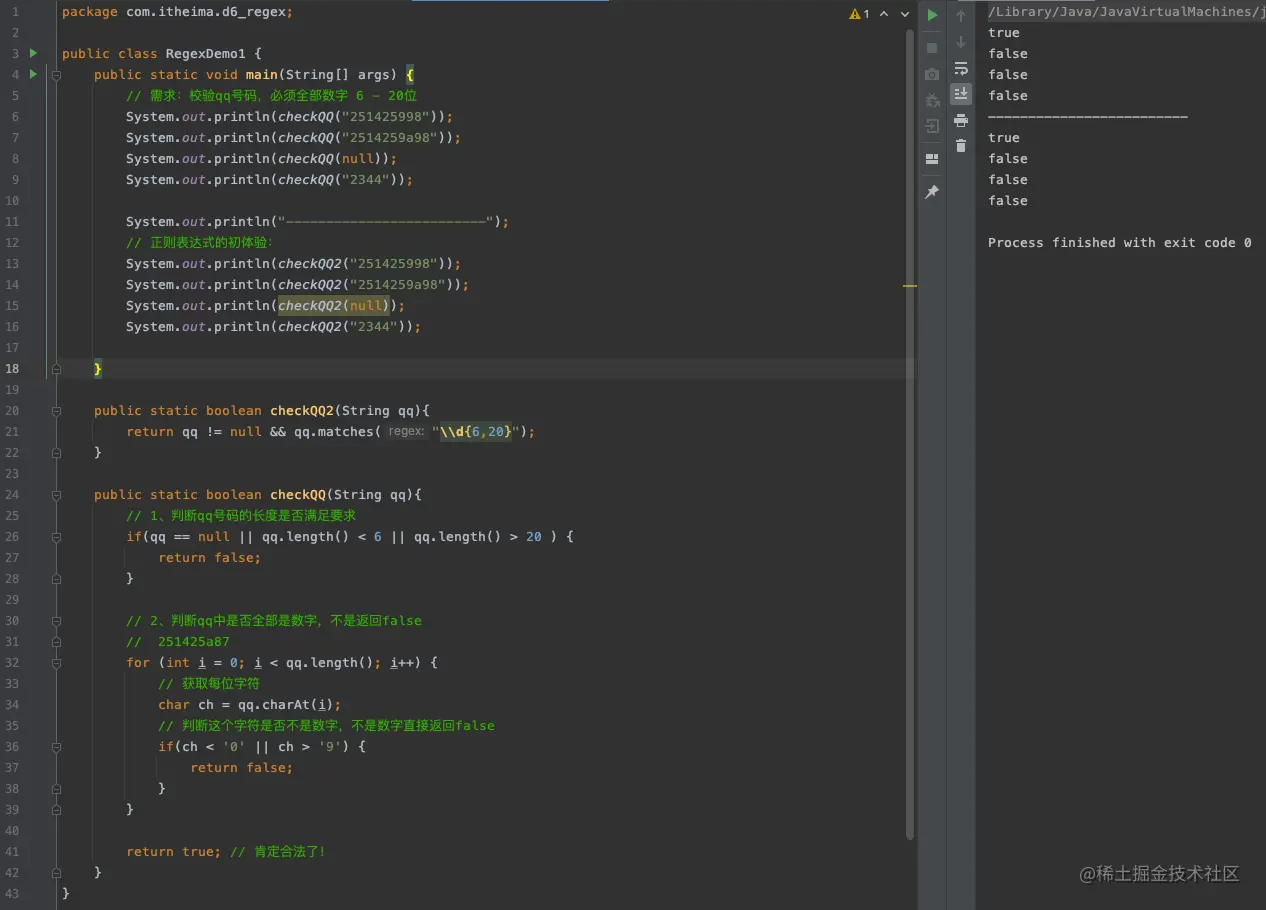Click the 'char ch = qq.charAt(i);' line
This screenshot has width=1266, height=910.
[250, 705]
